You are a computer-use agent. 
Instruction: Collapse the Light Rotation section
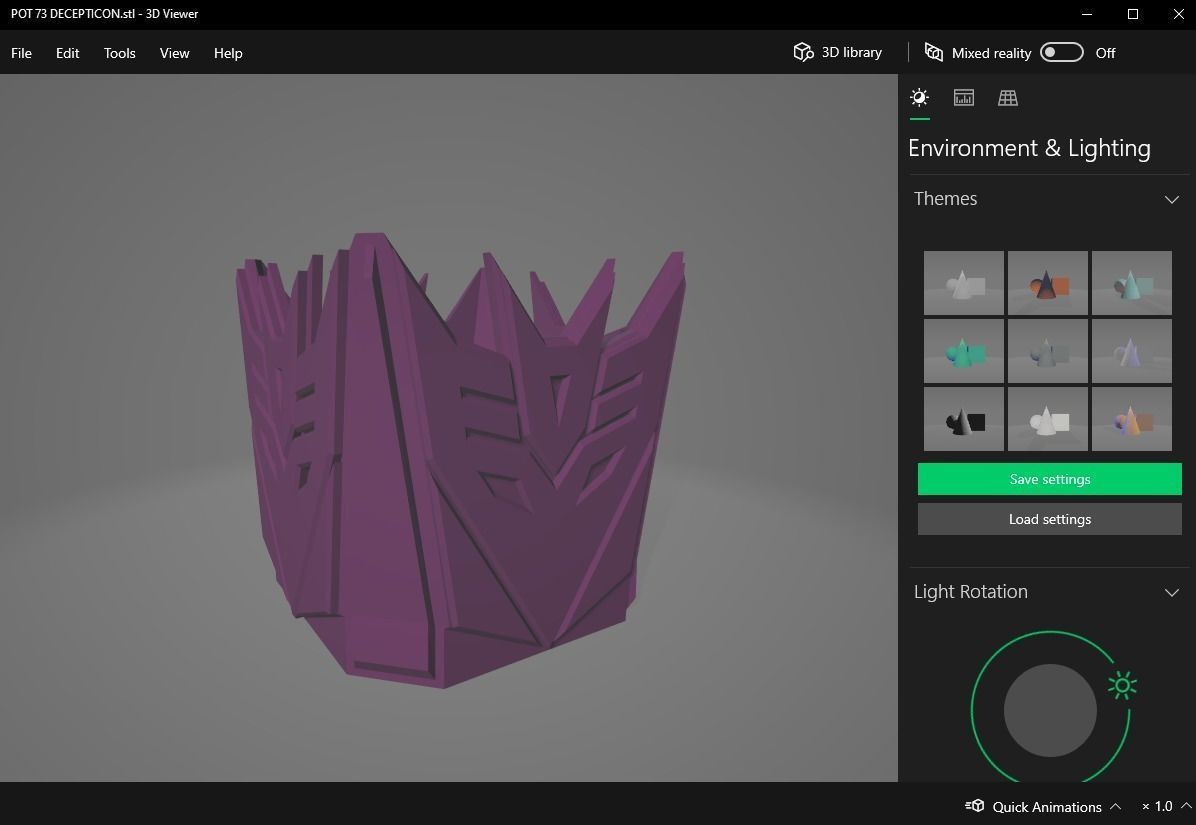point(1172,592)
